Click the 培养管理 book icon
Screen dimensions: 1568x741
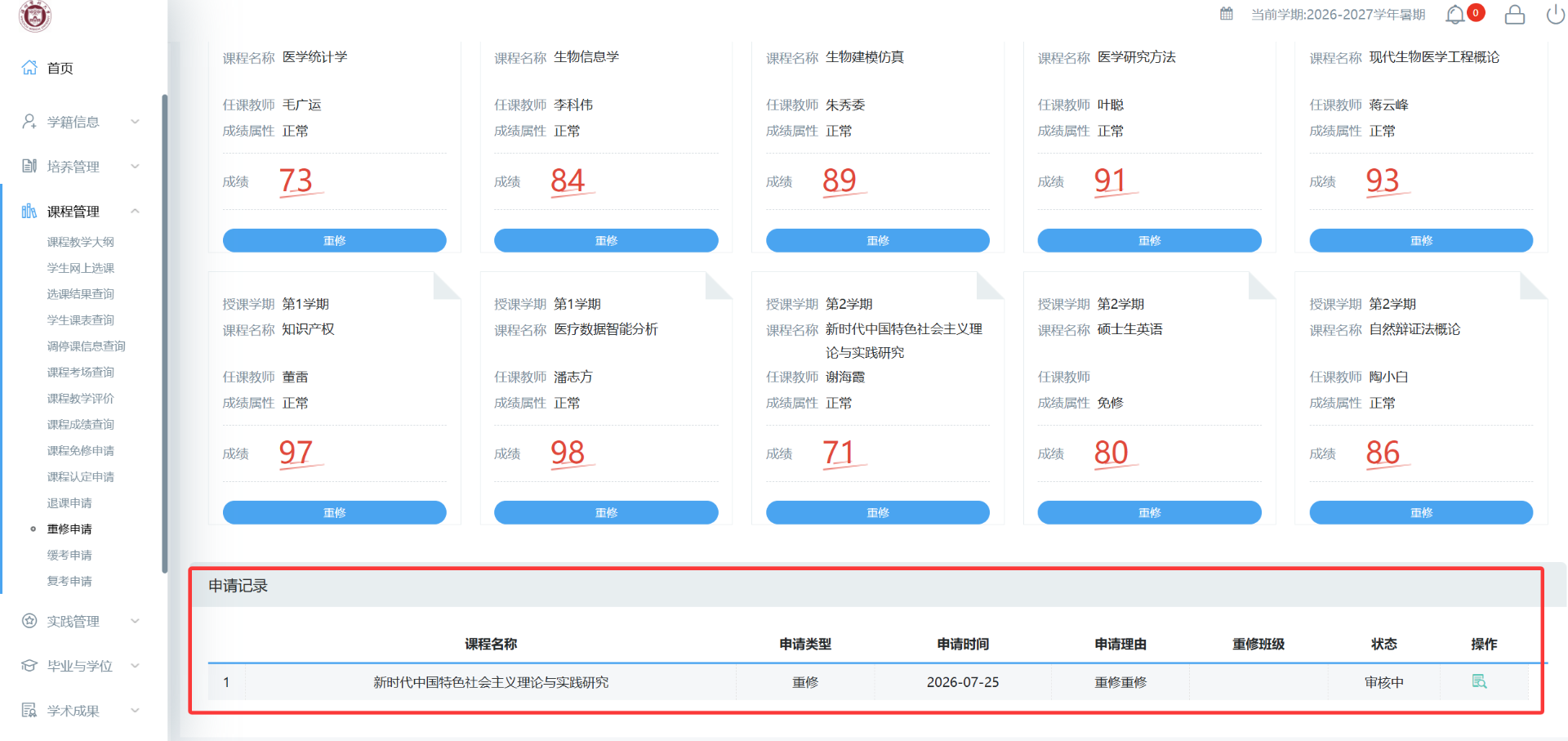coord(29,166)
